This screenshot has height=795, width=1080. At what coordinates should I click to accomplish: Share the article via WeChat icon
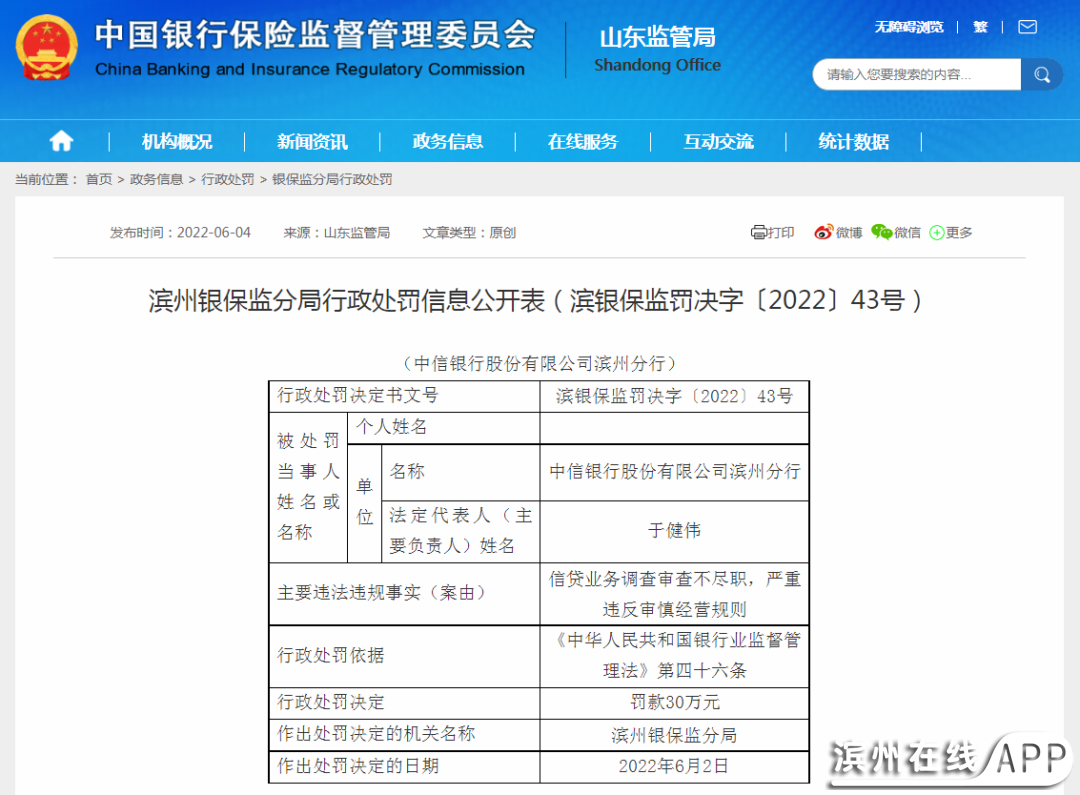[881, 232]
